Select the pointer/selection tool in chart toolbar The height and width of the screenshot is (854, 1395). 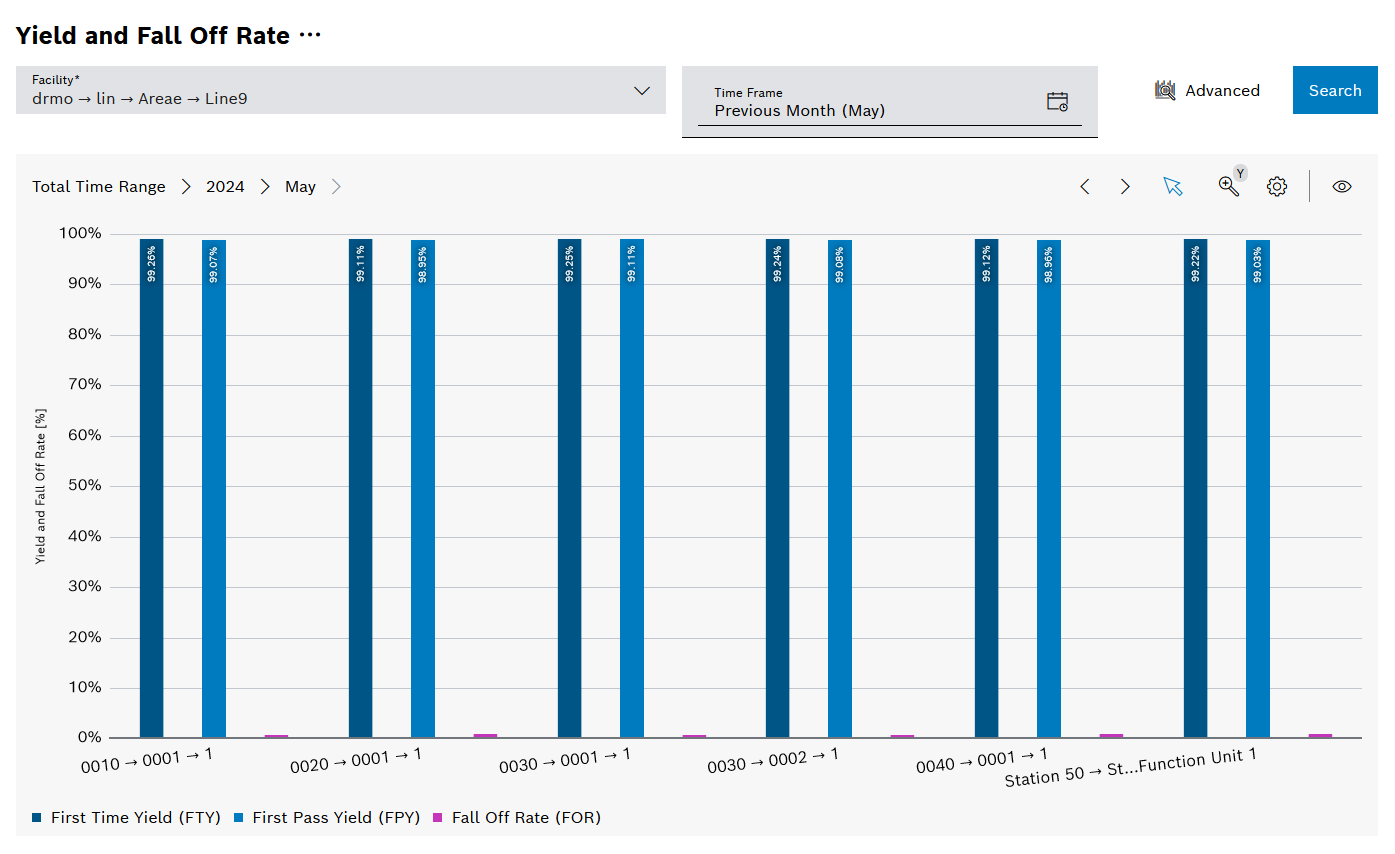[1173, 186]
